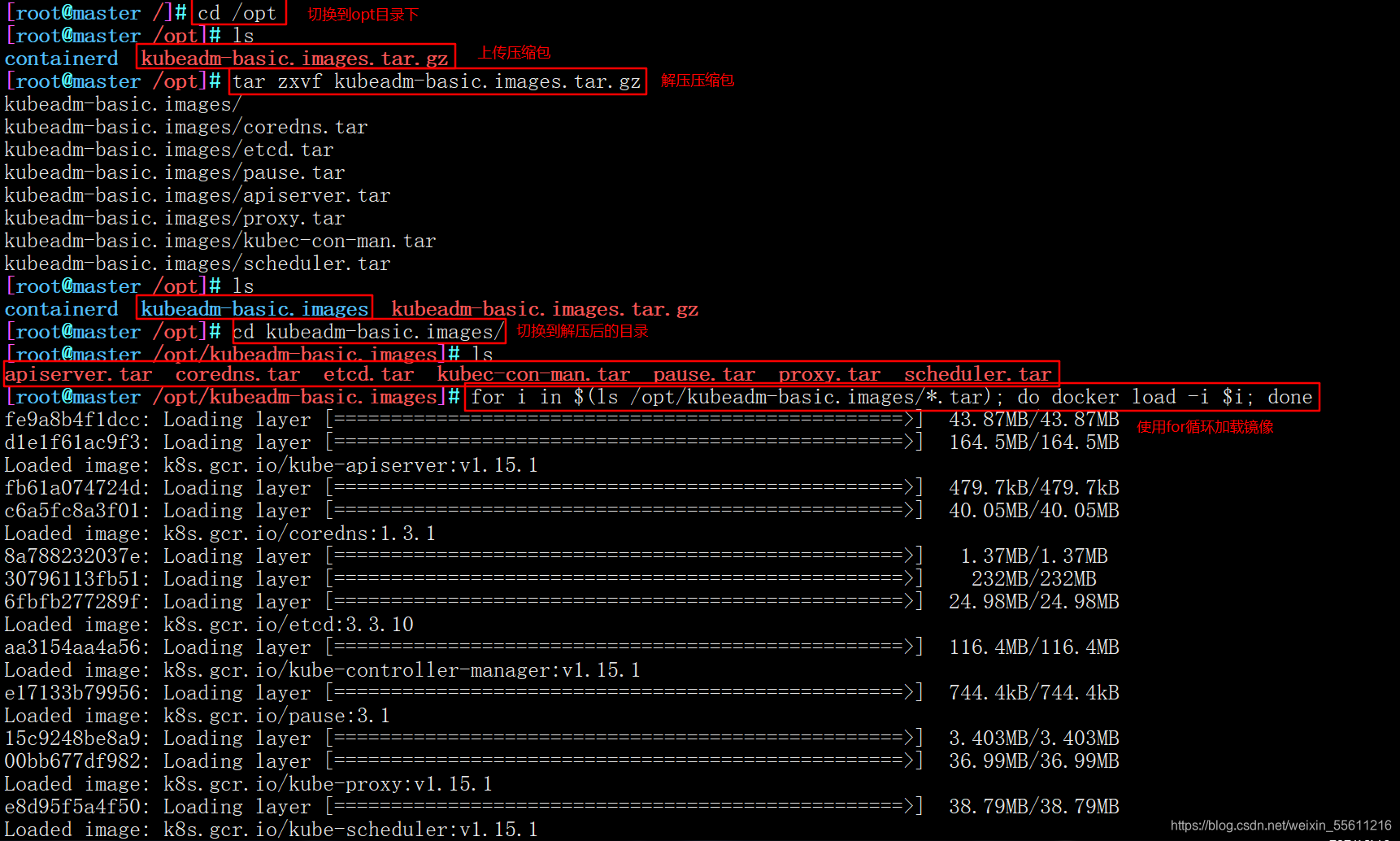The width and height of the screenshot is (1400, 841).
Task: Click layer ID '6fbfb277289f'
Action: pos(72,602)
